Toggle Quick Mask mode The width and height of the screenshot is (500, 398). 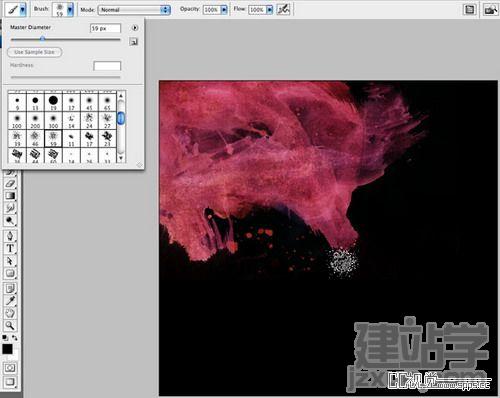pos(10,368)
